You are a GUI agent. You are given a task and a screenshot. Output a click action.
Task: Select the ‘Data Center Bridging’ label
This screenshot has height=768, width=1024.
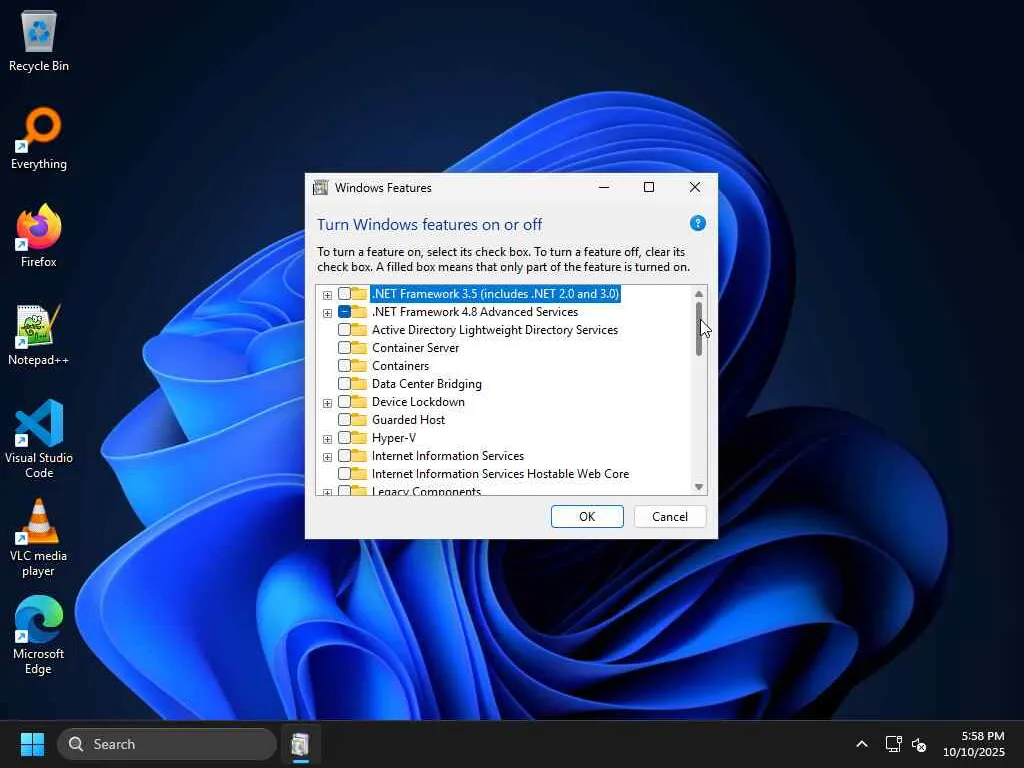point(426,383)
